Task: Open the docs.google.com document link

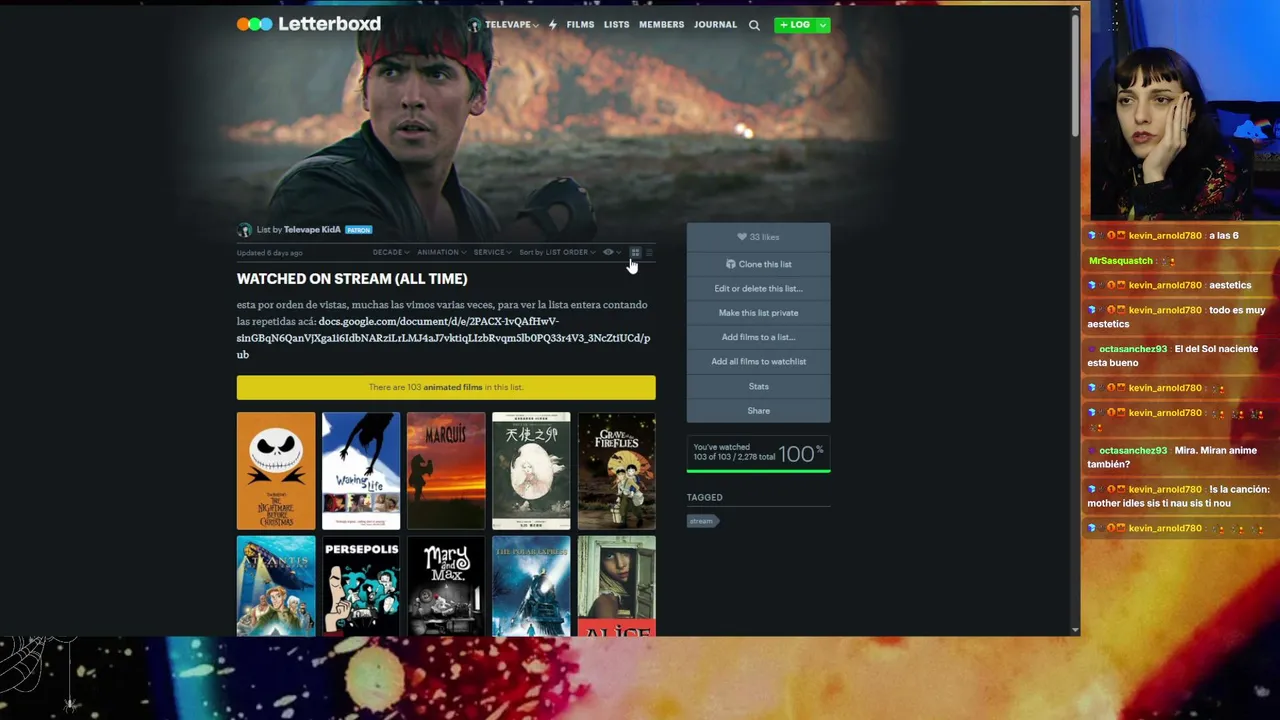Action: 443,338
